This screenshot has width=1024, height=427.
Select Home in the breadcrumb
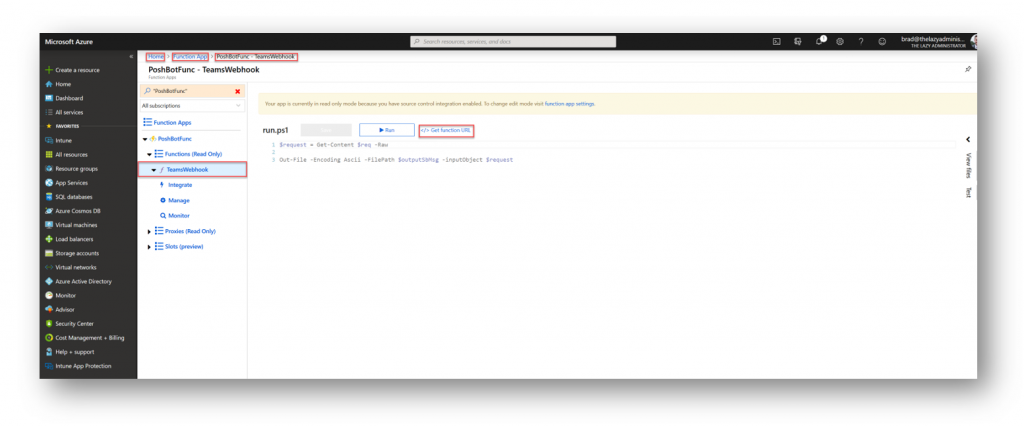coord(155,57)
